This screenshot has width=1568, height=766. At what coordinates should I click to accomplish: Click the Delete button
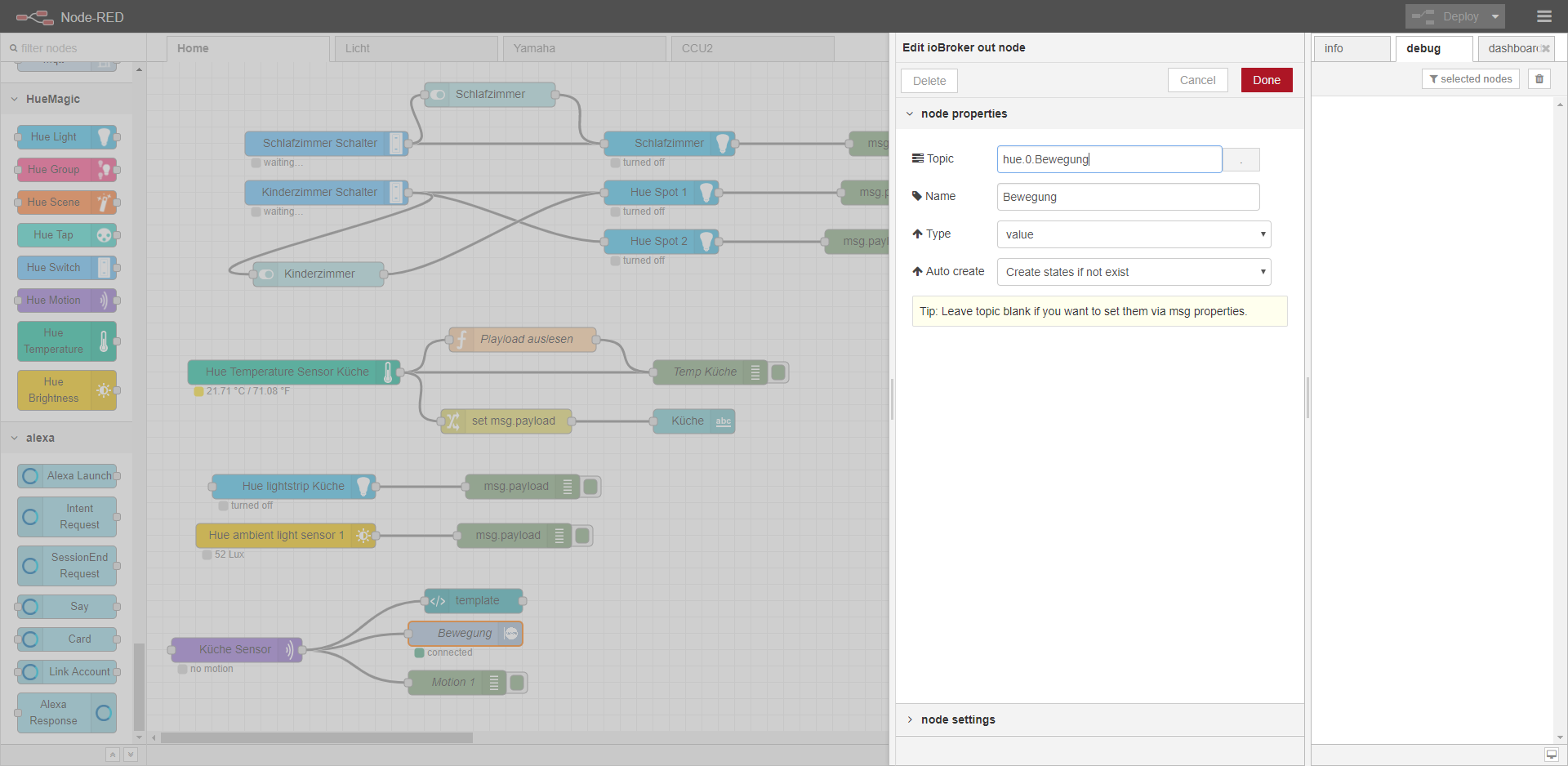click(x=929, y=81)
